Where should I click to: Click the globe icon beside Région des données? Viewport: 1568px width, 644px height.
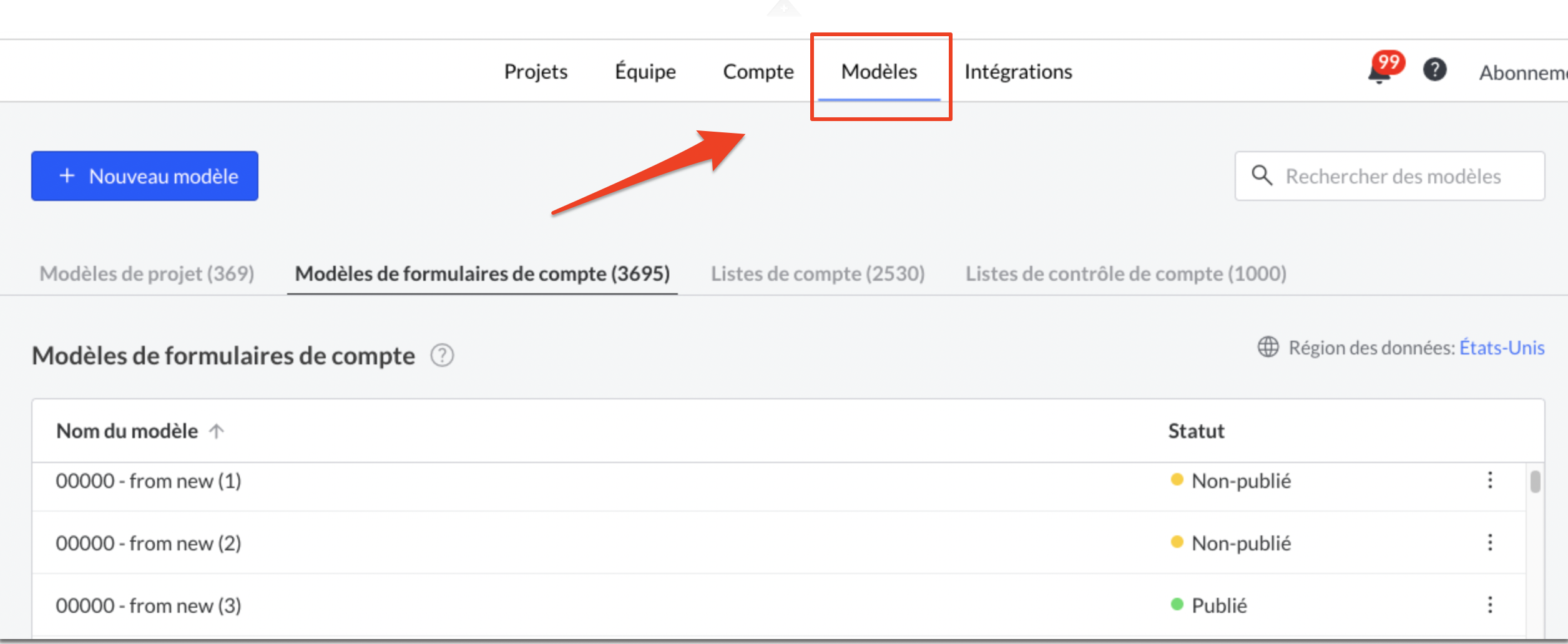coord(1268,348)
